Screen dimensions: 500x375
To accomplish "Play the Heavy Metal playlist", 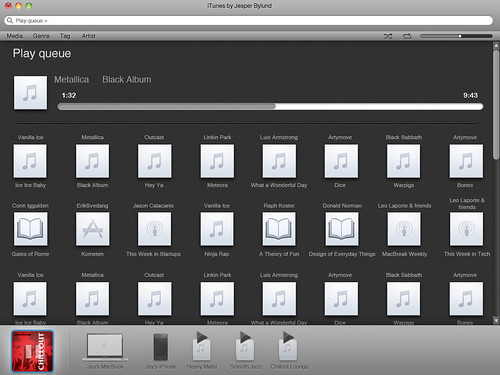I will 201,350.
